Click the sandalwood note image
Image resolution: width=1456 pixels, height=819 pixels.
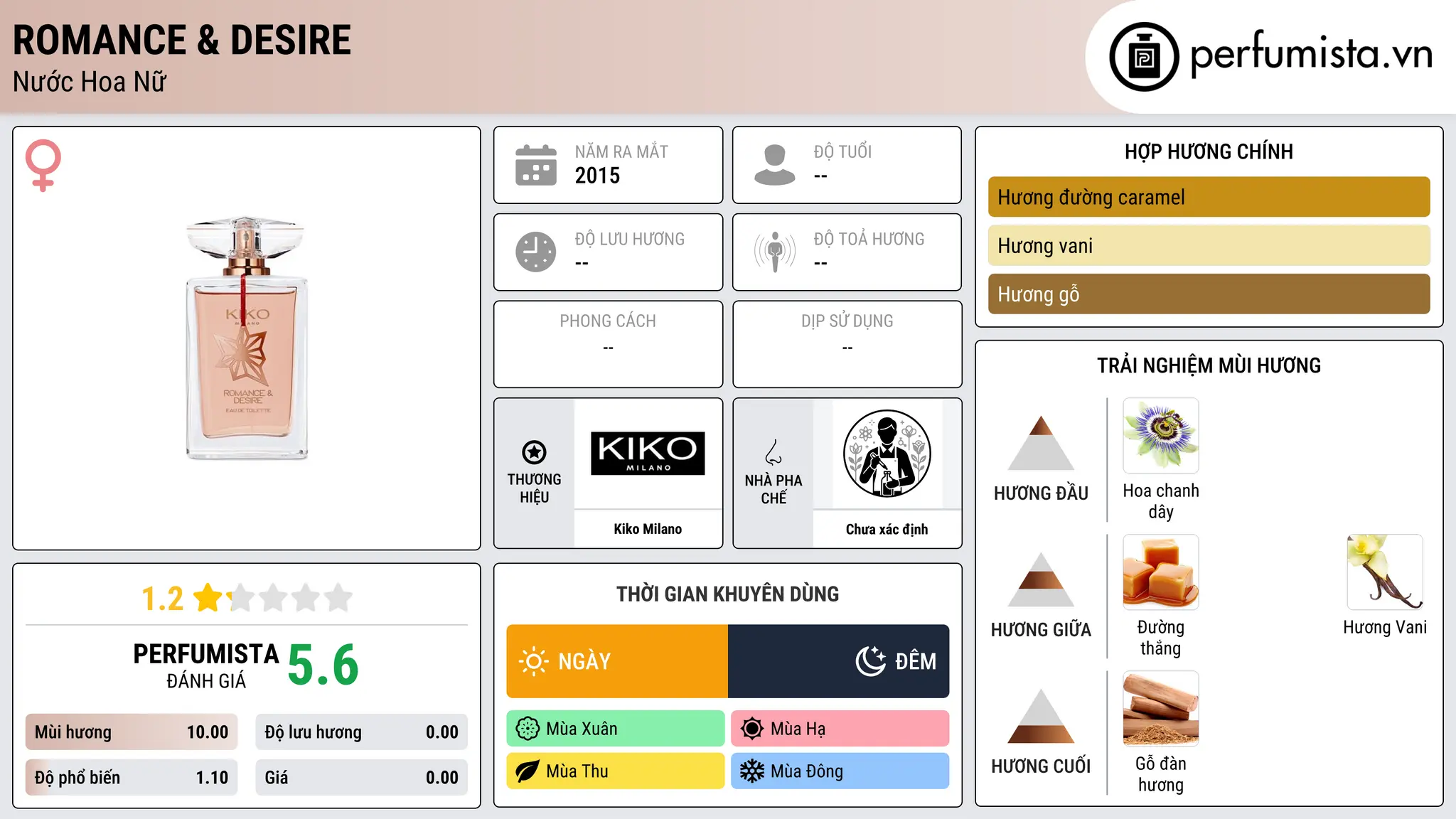pyautogui.click(x=1161, y=709)
